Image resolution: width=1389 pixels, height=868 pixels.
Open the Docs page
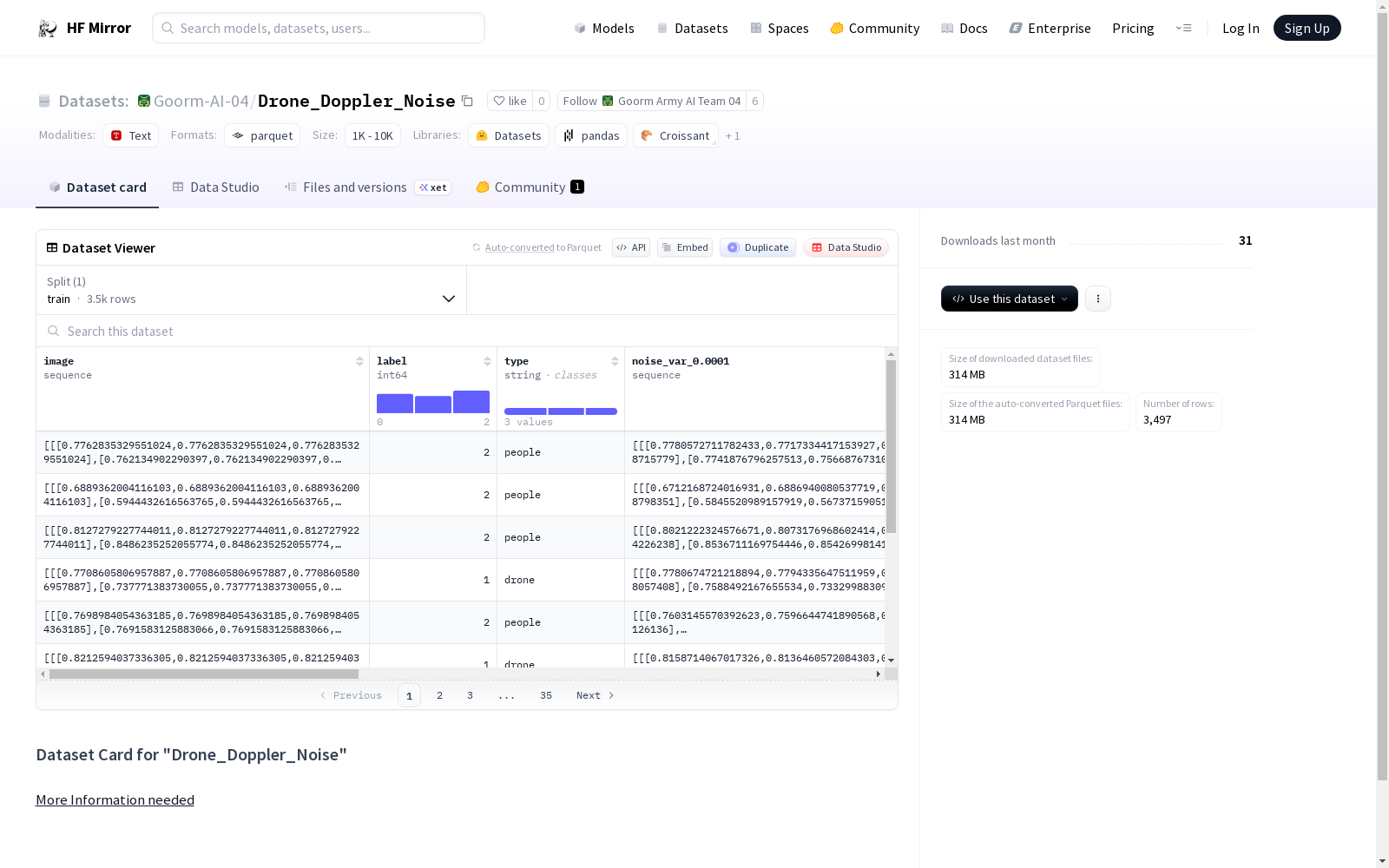pyautogui.click(x=964, y=28)
